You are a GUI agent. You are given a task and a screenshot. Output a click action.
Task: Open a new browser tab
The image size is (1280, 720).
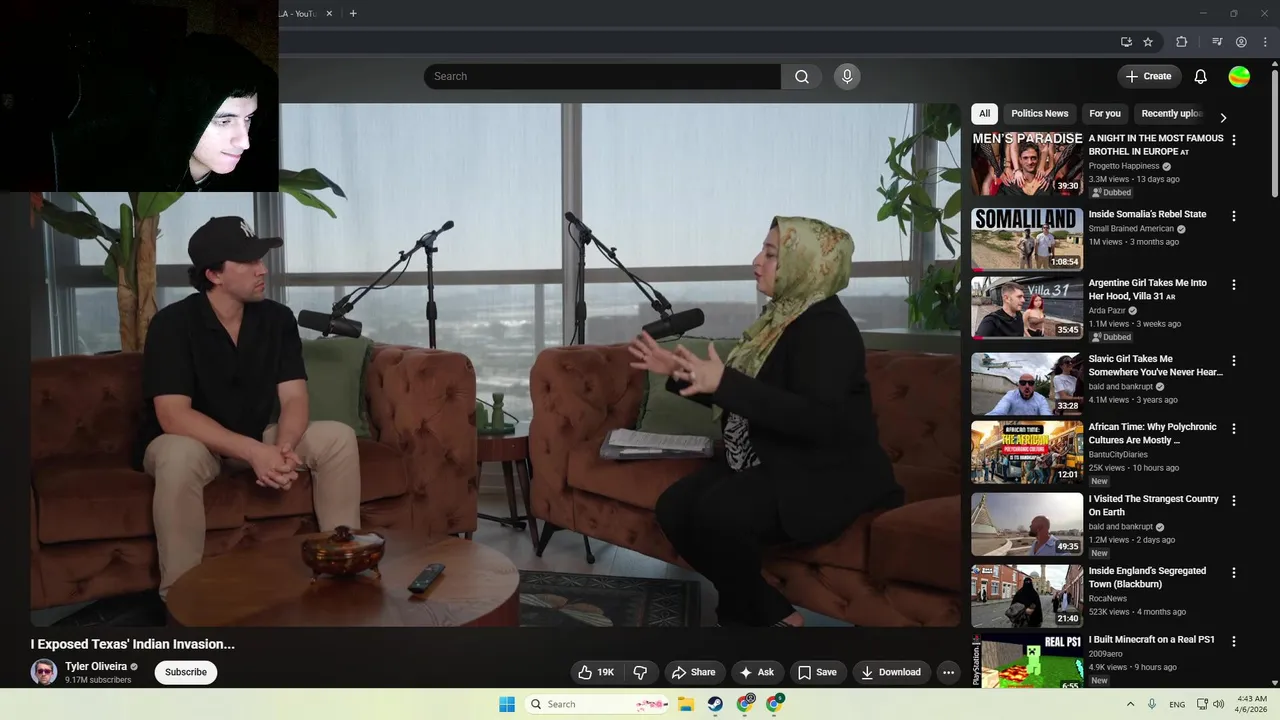(353, 13)
